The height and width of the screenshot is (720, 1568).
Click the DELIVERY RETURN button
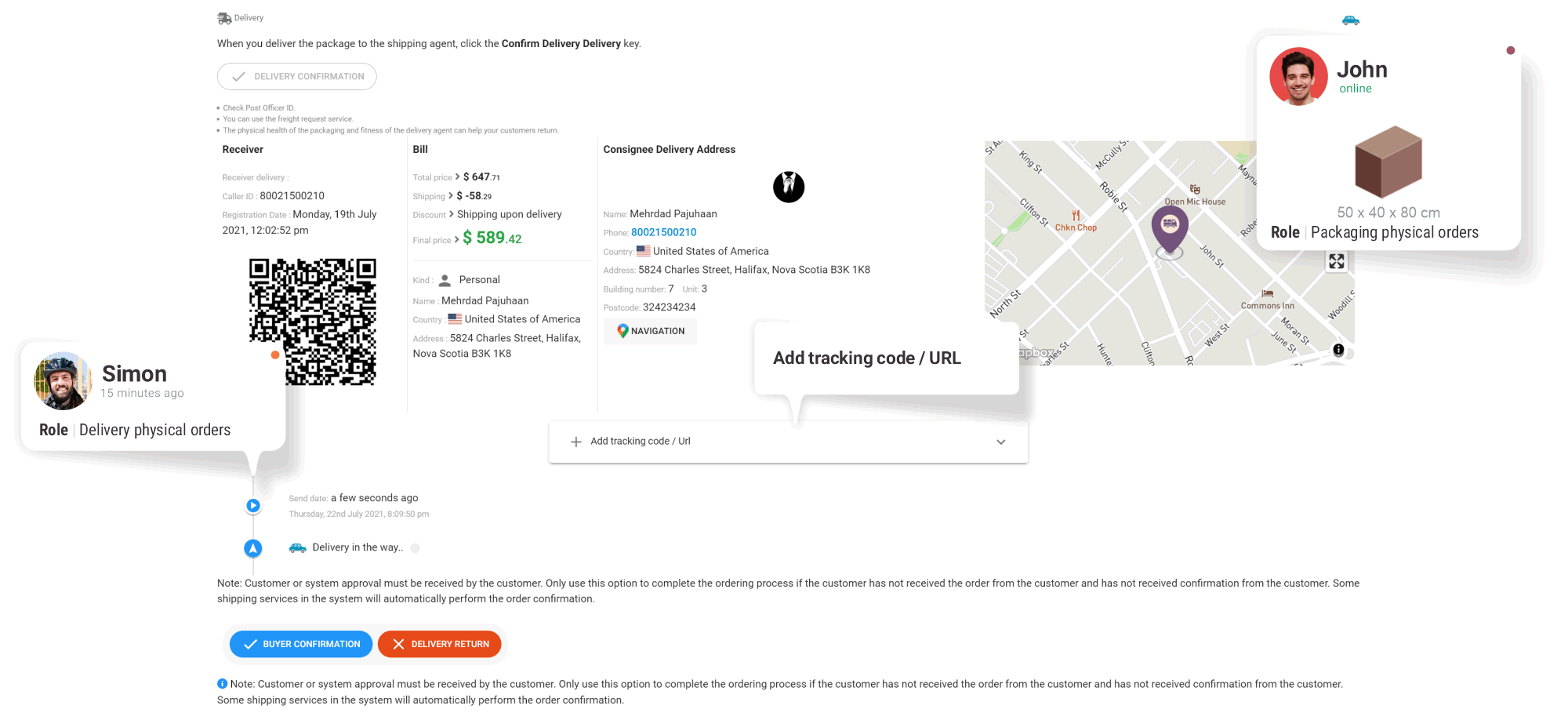coord(440,644)
